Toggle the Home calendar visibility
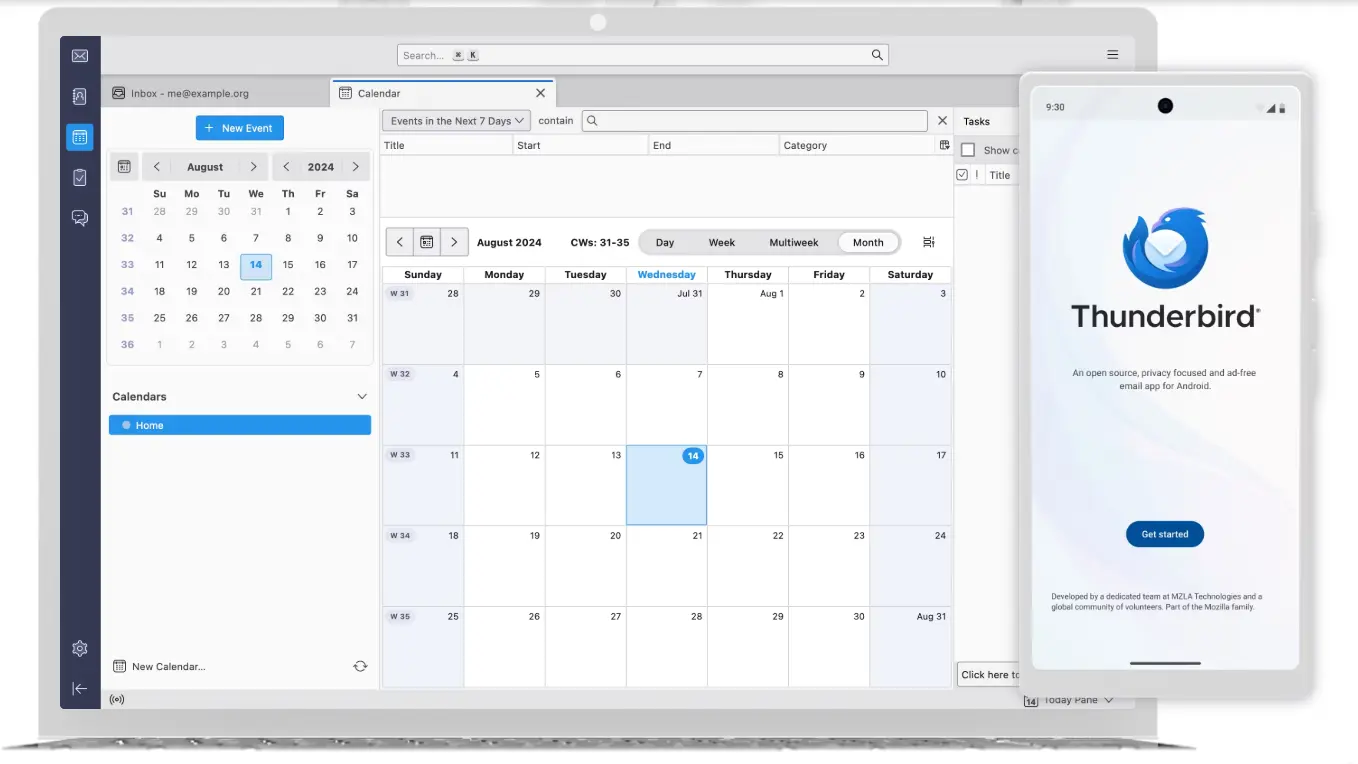Screen dimensions: 1358x764 tap(127, 425)
